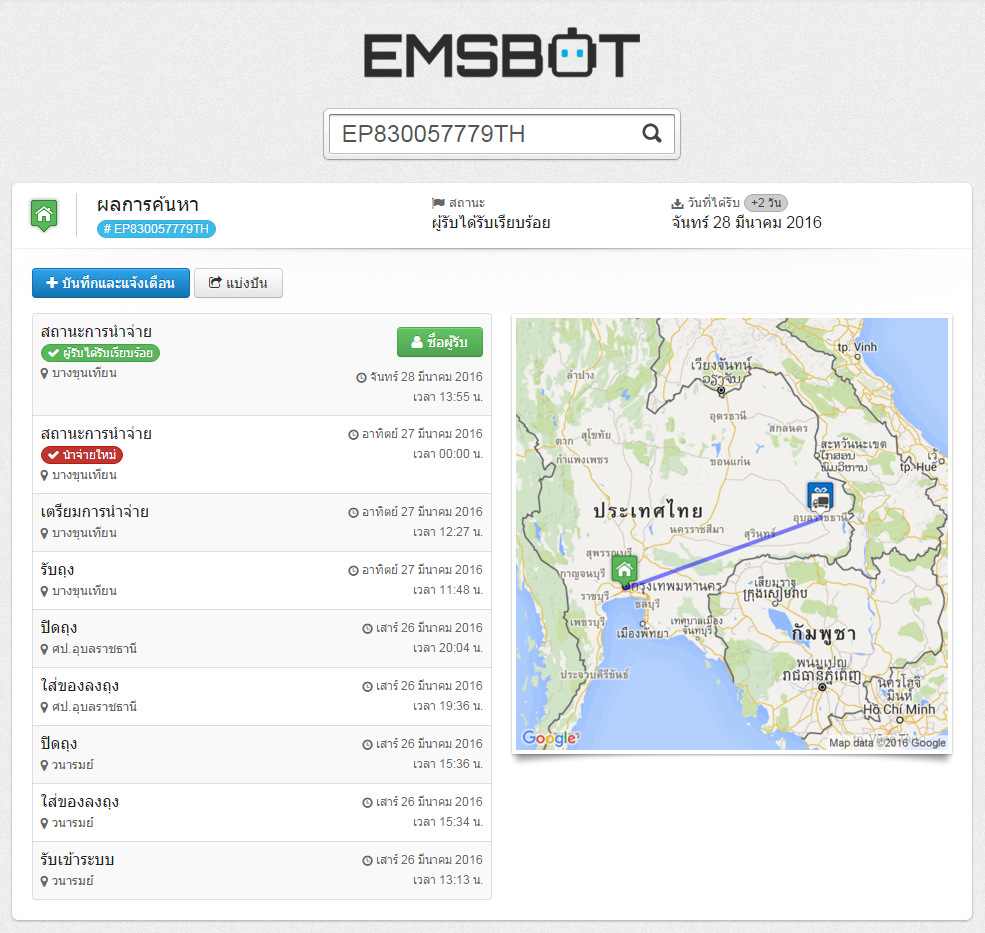985x933 pixels.
Task: Click the date จันทร์ 28 มีนาคม 2016 in header
Action: click(746, 222)
